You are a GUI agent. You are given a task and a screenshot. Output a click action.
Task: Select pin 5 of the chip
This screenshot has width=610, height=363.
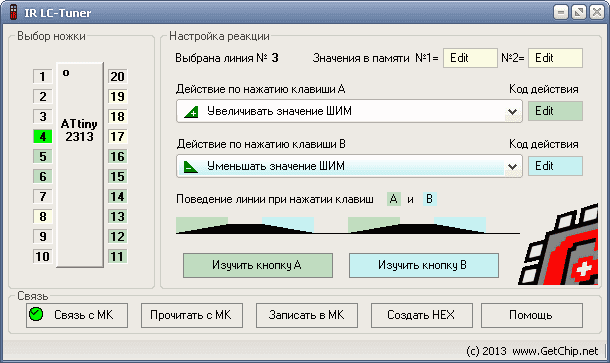pyautogui.click(x=42, y=156)
